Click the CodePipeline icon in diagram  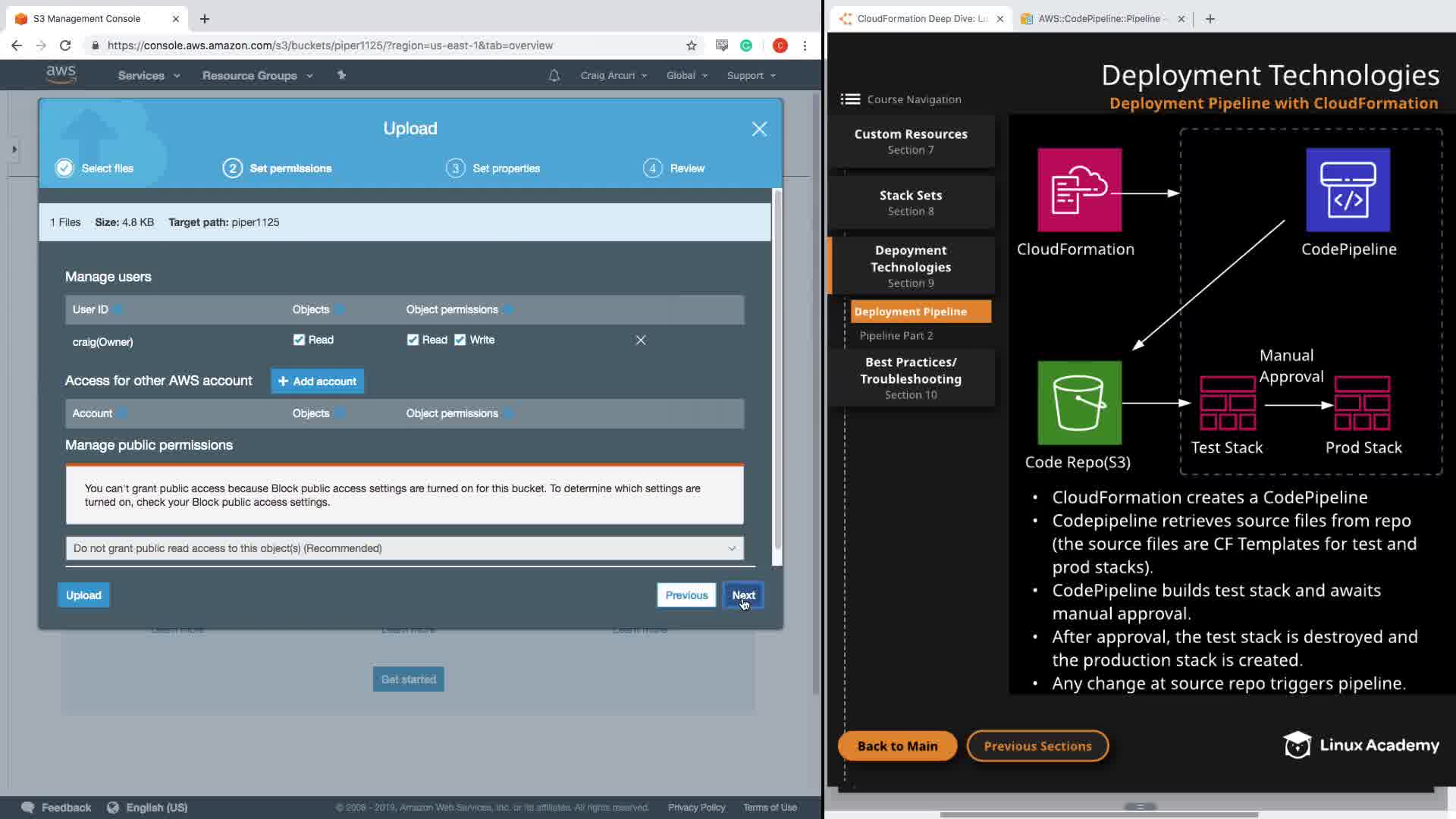coord(1348,190)
